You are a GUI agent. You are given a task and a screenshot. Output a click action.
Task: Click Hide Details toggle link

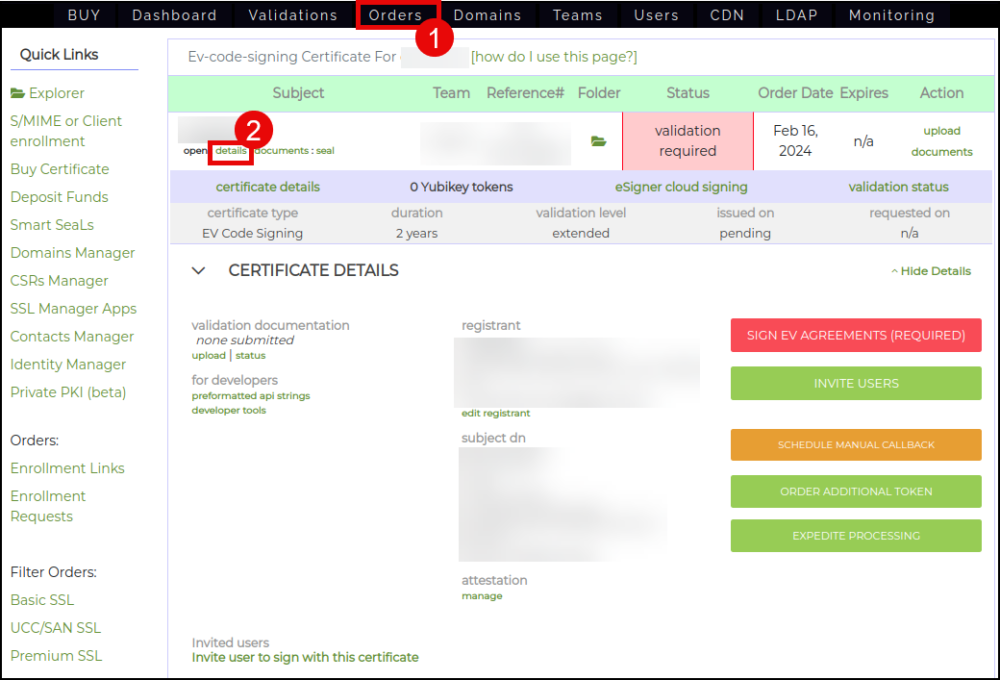931,271
